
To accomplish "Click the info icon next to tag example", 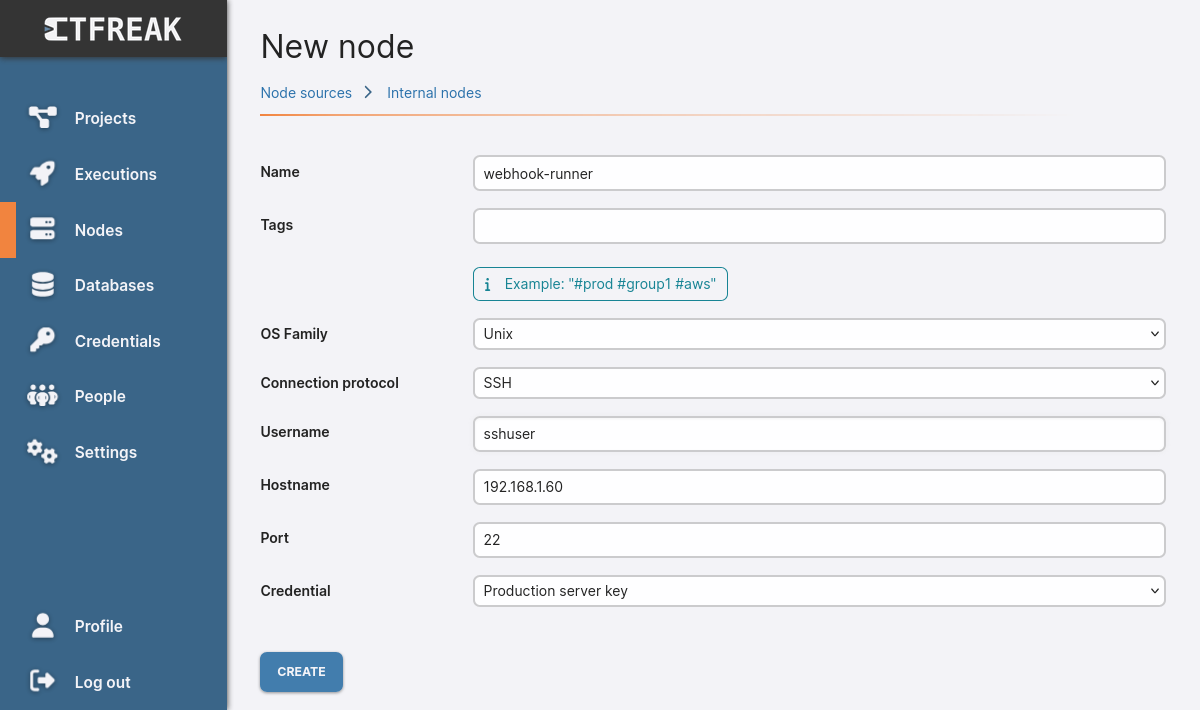I will 488,284.
